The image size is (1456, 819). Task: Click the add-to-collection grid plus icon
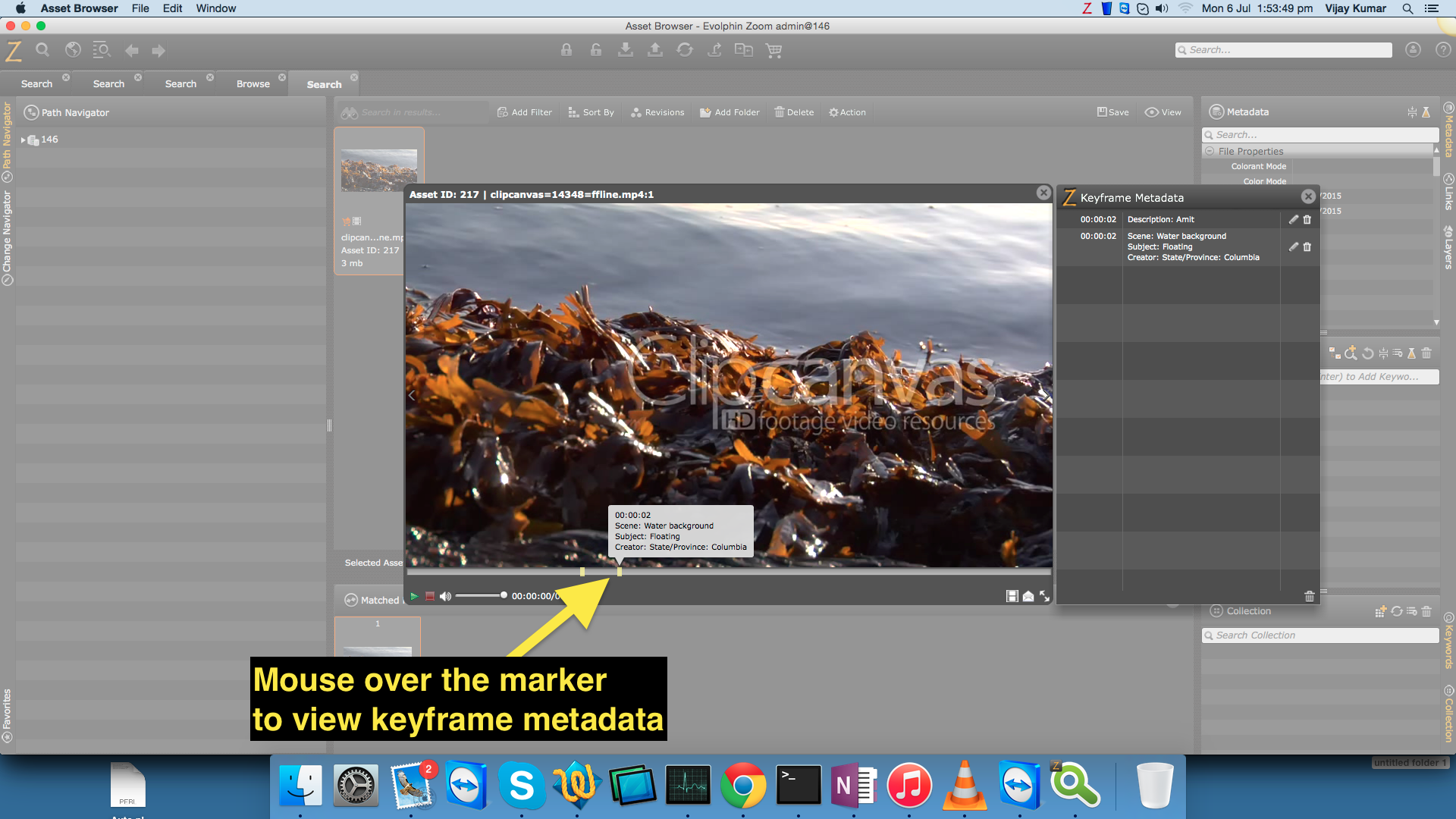point(1381,611)
